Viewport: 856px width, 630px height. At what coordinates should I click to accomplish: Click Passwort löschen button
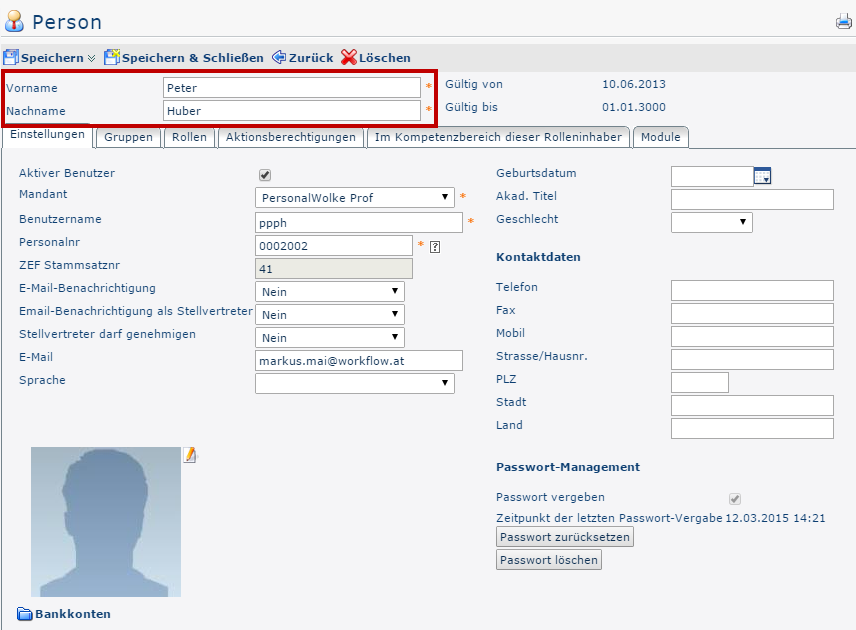coord(549,560)
